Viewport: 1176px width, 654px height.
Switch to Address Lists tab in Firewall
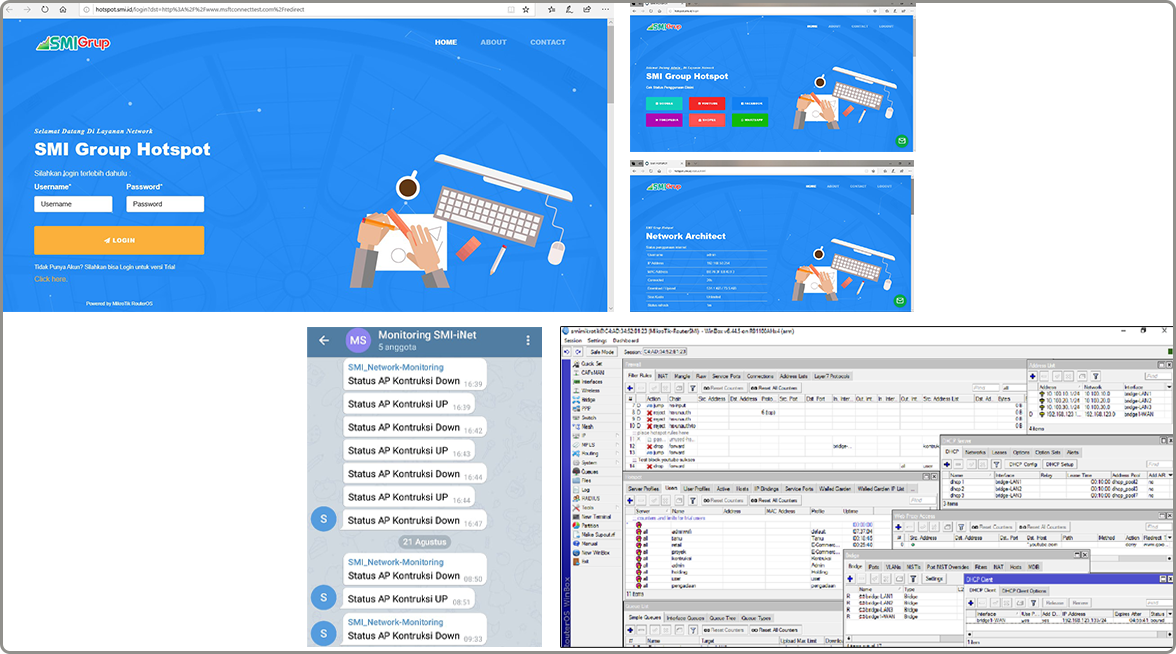[x=794, y=376]
